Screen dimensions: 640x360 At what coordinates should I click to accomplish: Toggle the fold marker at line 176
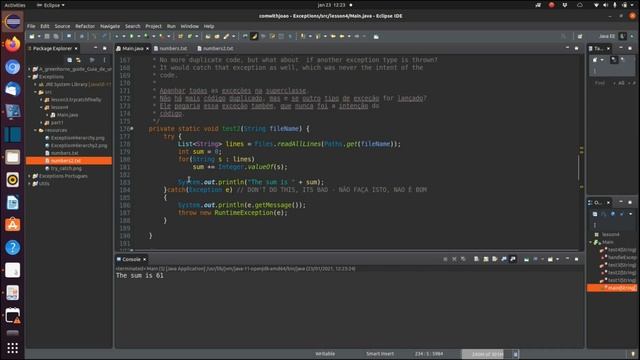tap(131, 129)
